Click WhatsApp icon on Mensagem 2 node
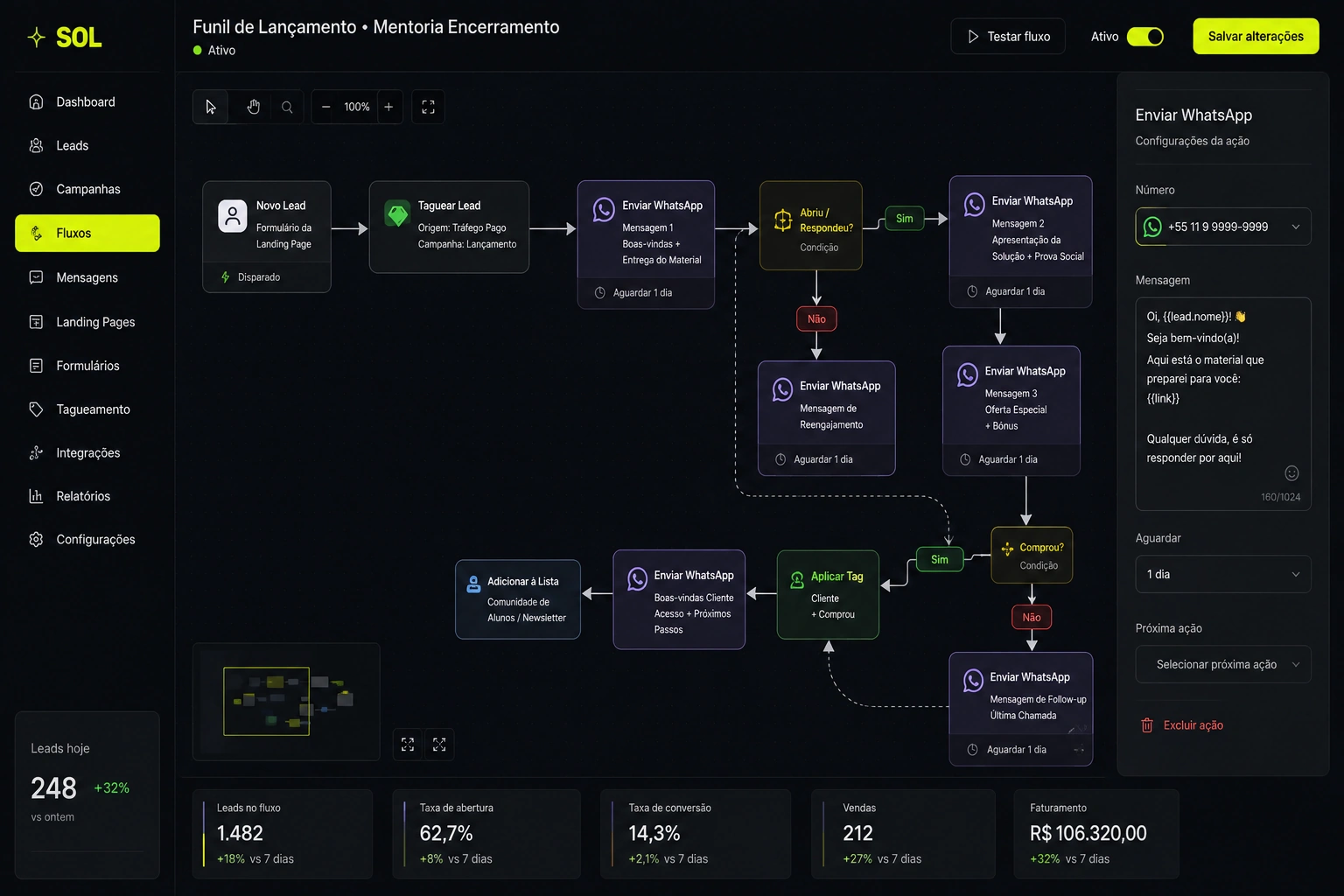 coord(974,205)
